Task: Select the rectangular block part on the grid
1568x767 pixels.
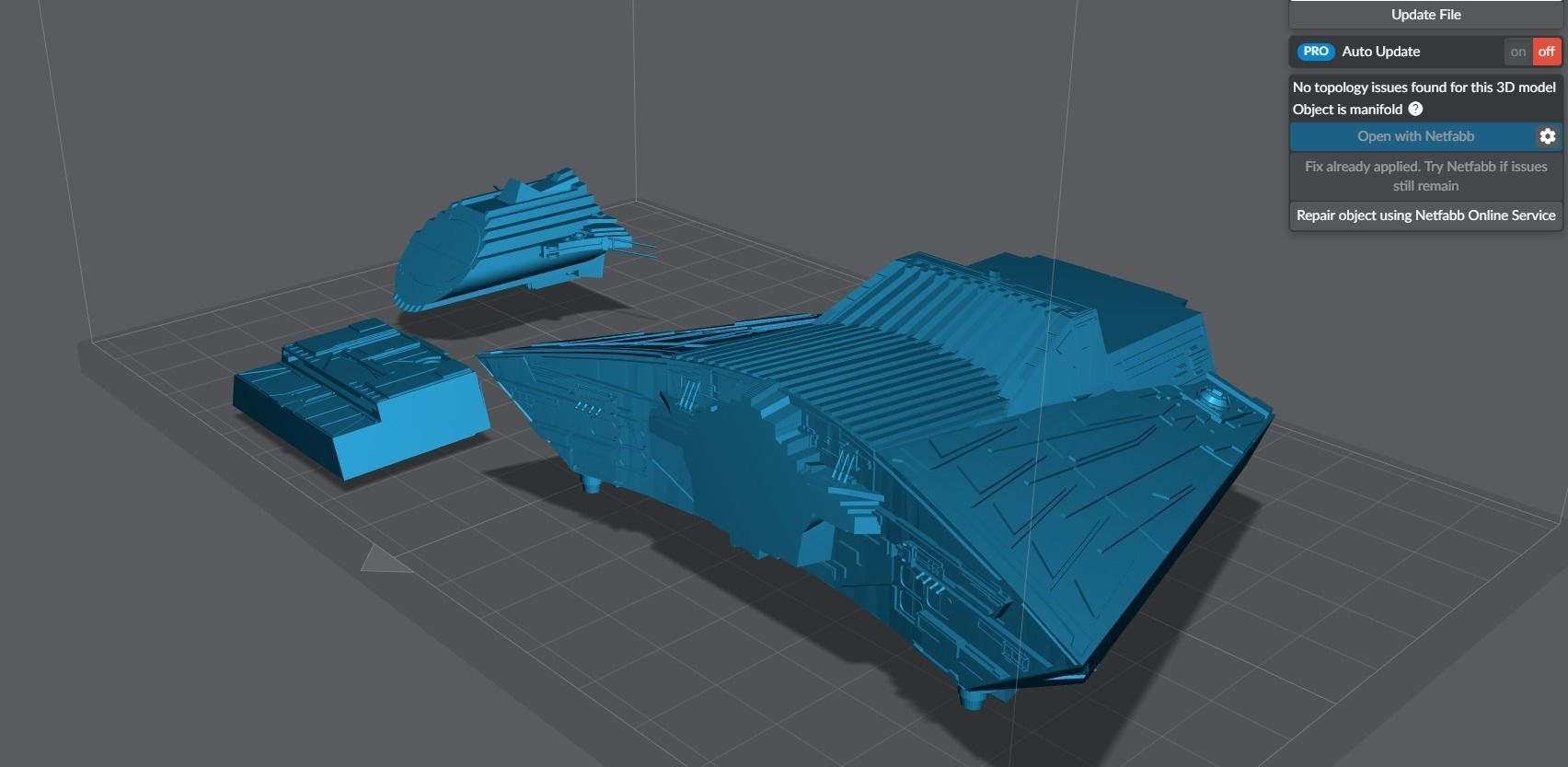Action: [x=361, y=398]
